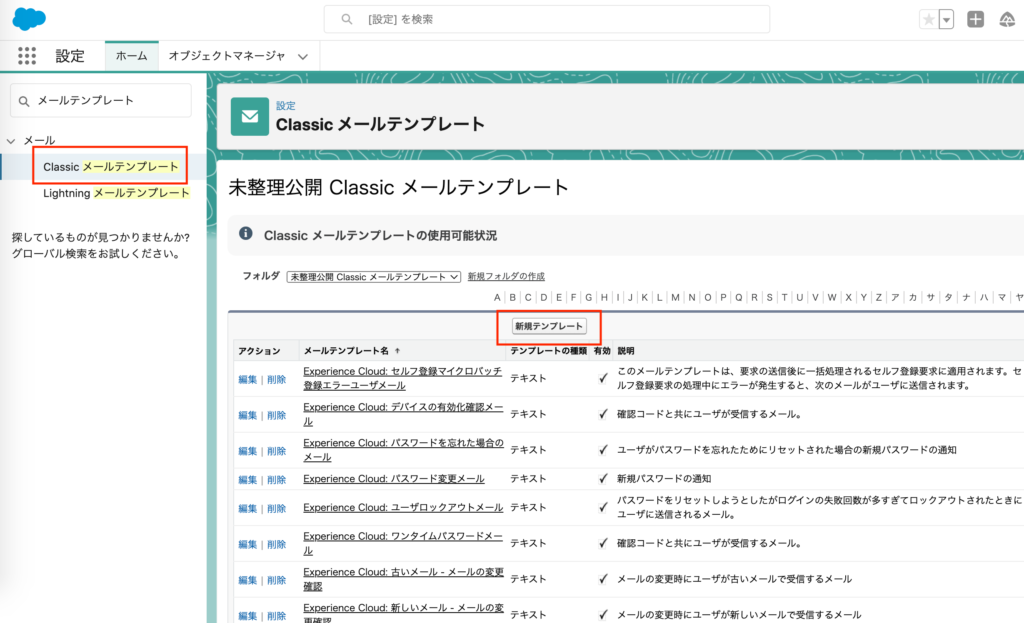Screen dimensions: 1024x623
Task: Click the sort arrow beside メールテンプレート名
Action: pyautogui.click(x=398, y=351)
